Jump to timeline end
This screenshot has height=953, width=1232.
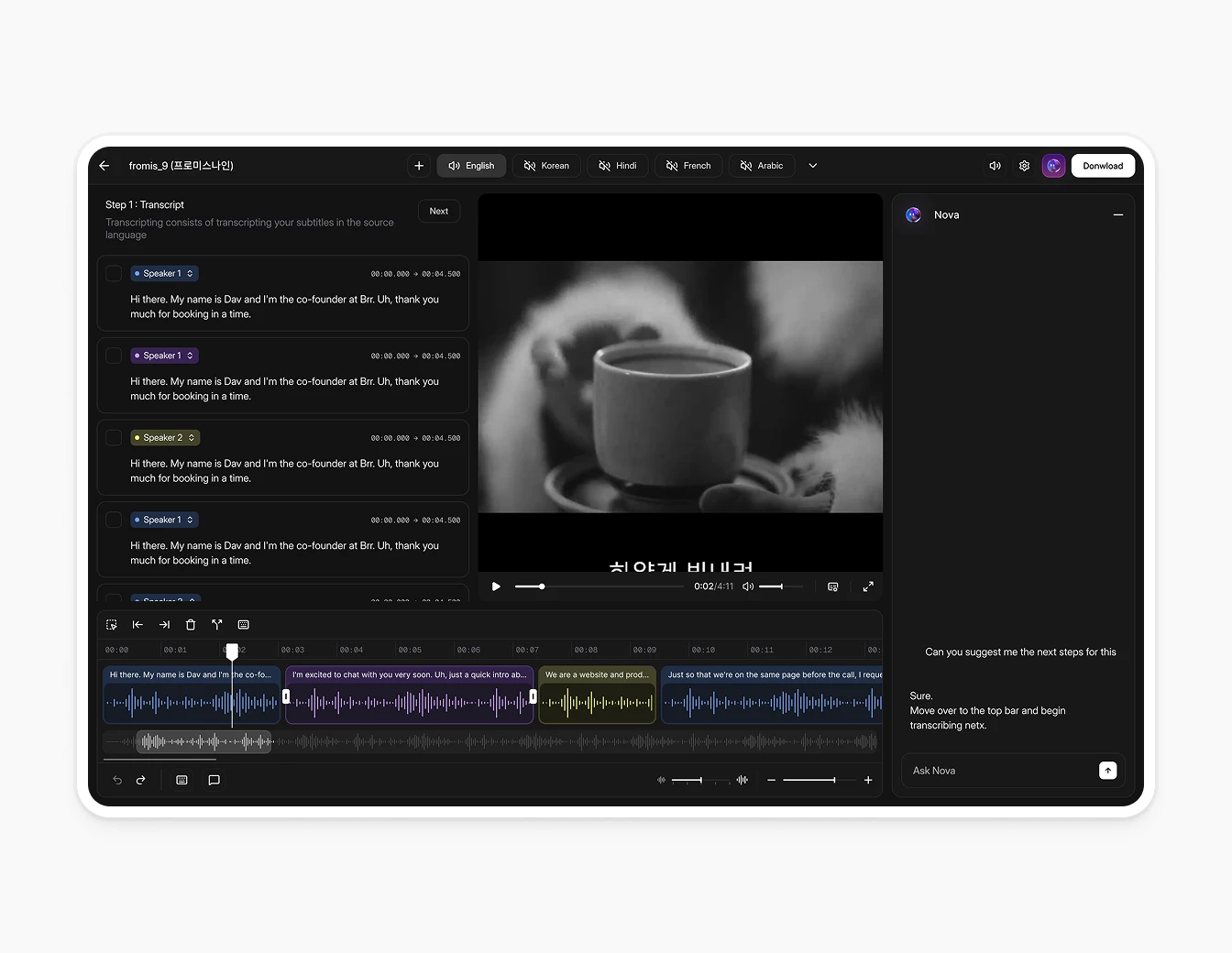[164, 624]
